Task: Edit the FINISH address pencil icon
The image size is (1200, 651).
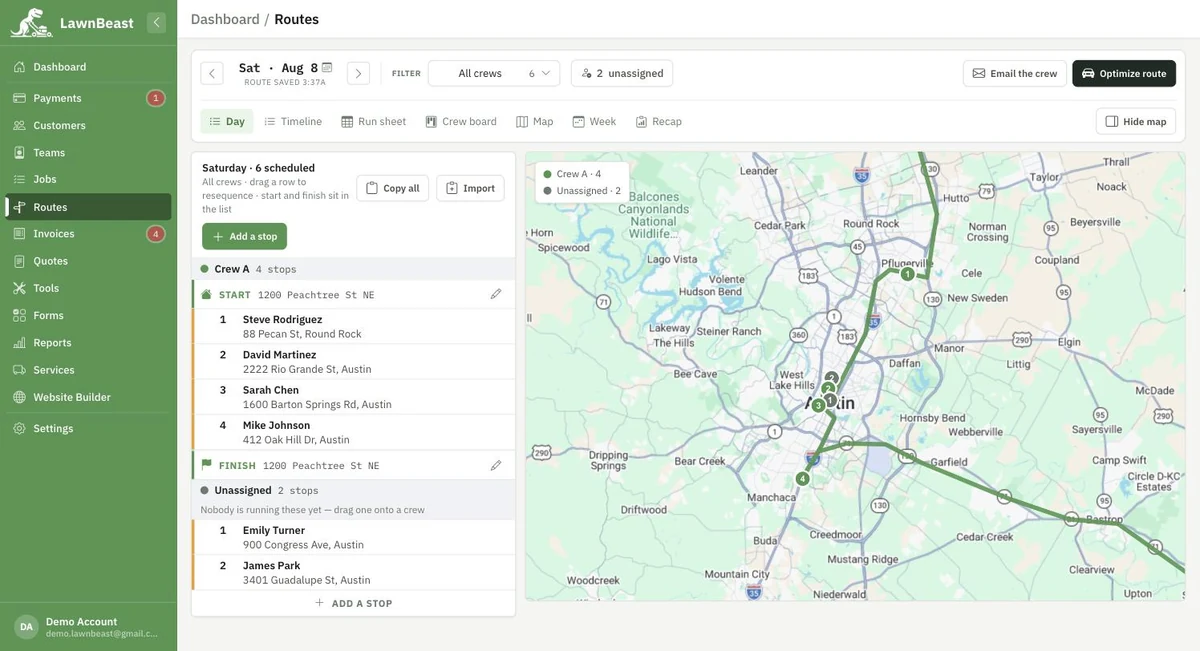Action: pos(496,465)
